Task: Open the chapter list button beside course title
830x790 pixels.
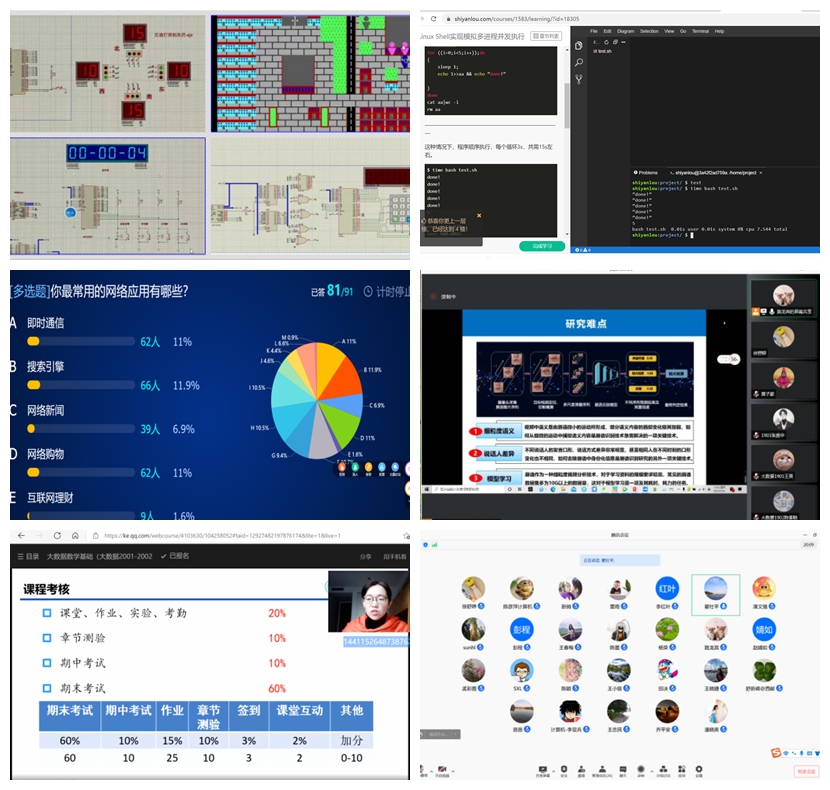Action: click(545, 37)
